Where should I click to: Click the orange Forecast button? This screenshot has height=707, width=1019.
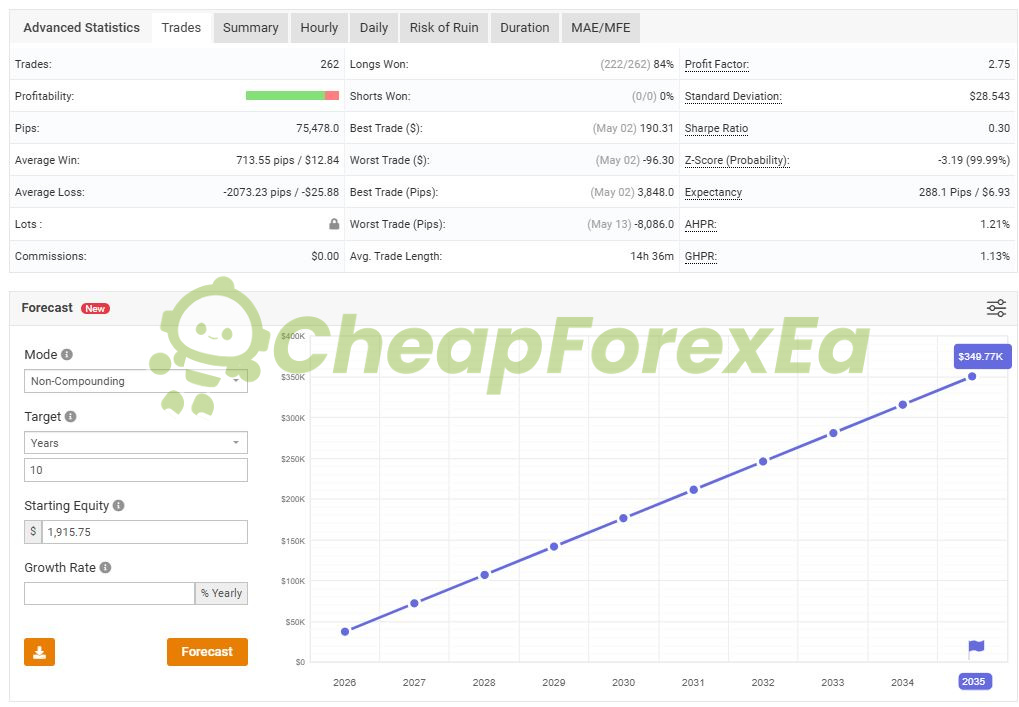click(x=207, y=652)
